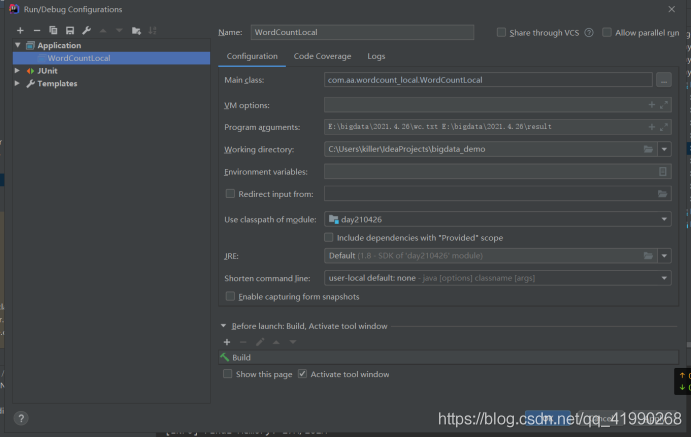Open Working directory dropdown arrow
The width and height of the screenshot is (692, 438).
pyautogui.click(x=664, y=149)
